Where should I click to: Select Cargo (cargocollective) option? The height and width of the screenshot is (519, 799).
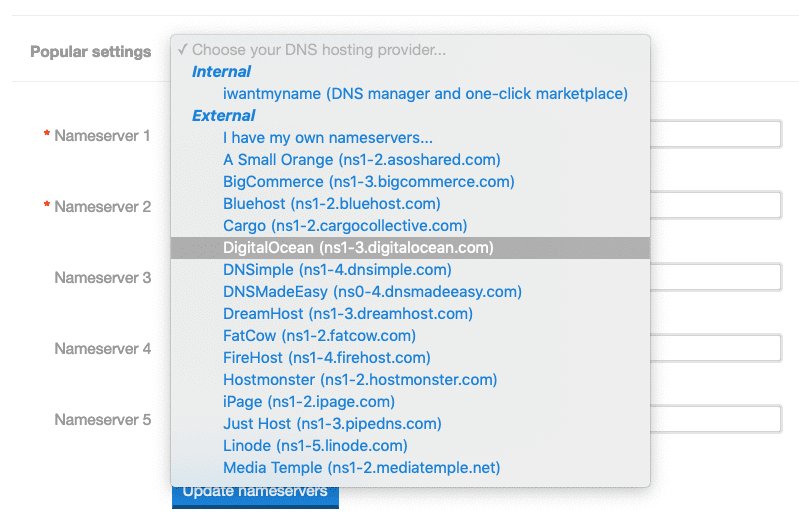click(345, 226)
